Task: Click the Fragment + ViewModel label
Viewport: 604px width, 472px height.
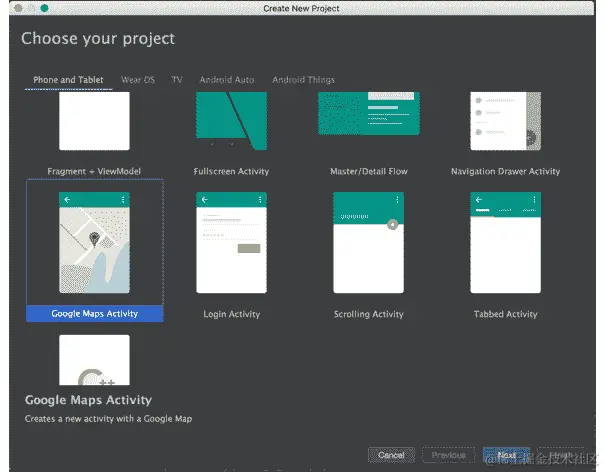Action: click(x=94, y=171)
